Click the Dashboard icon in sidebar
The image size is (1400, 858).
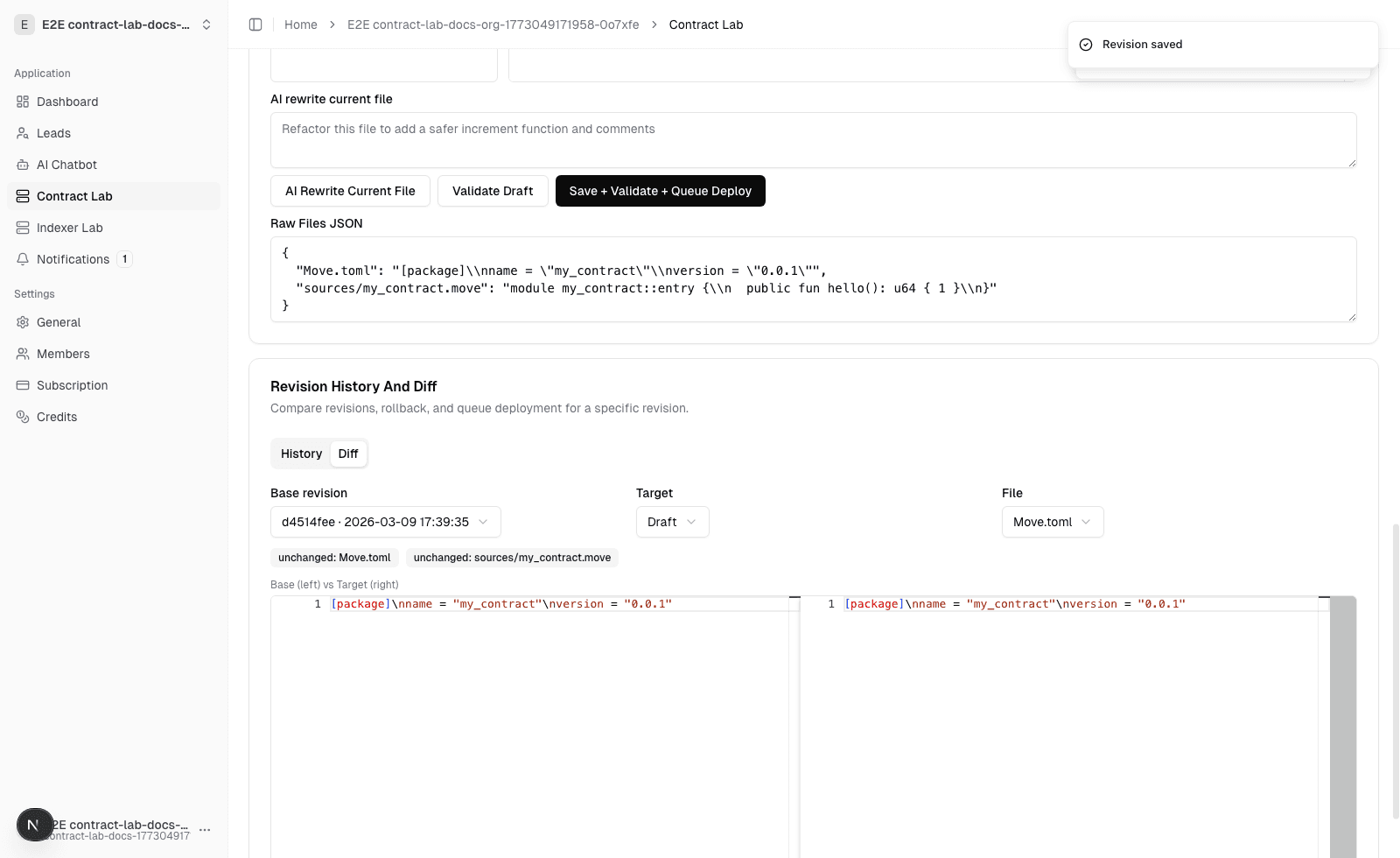(23, 102)
